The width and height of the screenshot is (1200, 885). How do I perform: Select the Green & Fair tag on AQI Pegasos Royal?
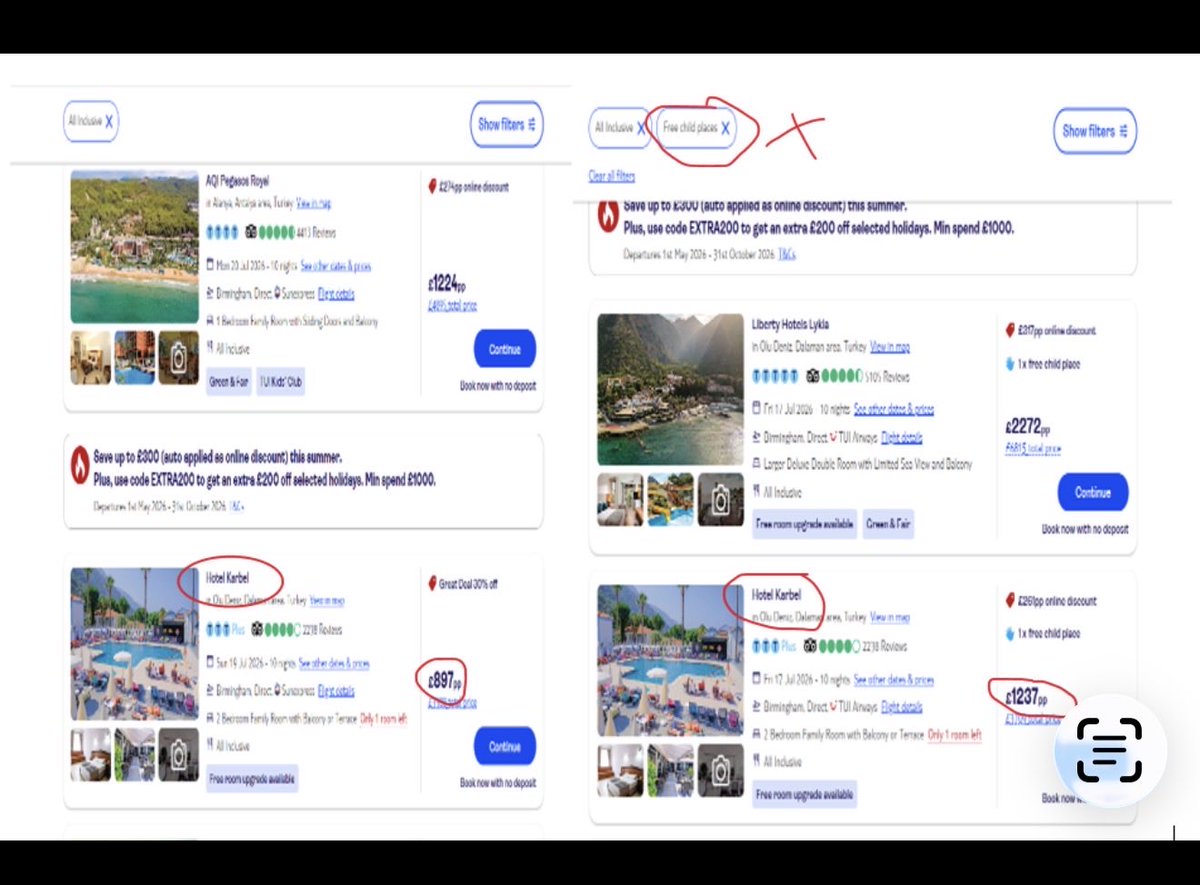click(229, 381)
